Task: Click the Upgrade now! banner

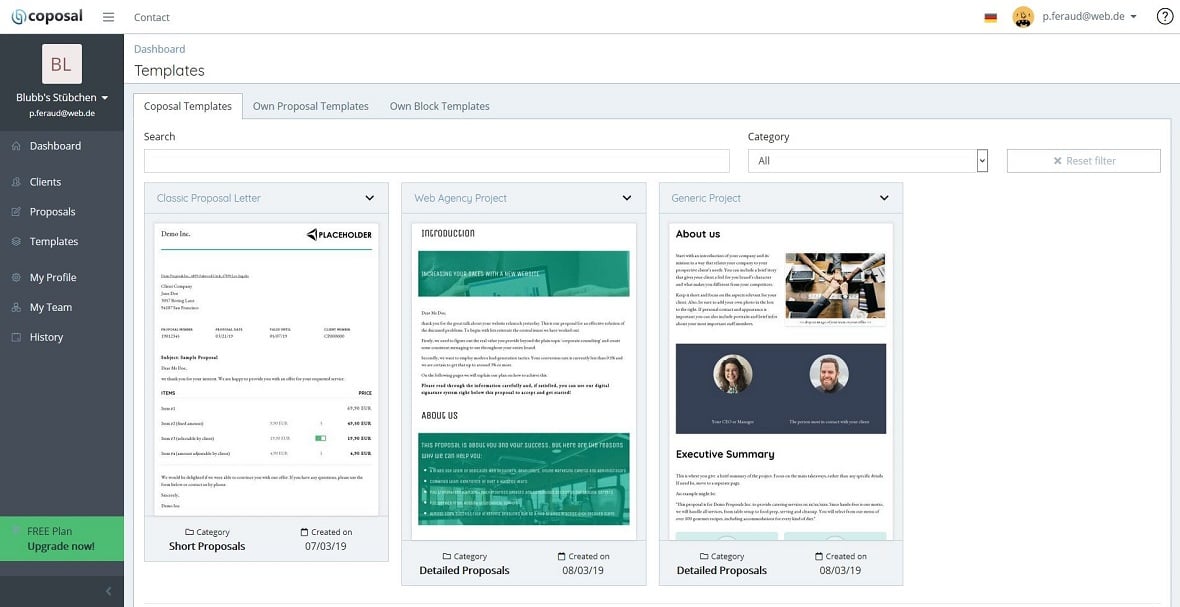Action: click(x=62, y=539)
